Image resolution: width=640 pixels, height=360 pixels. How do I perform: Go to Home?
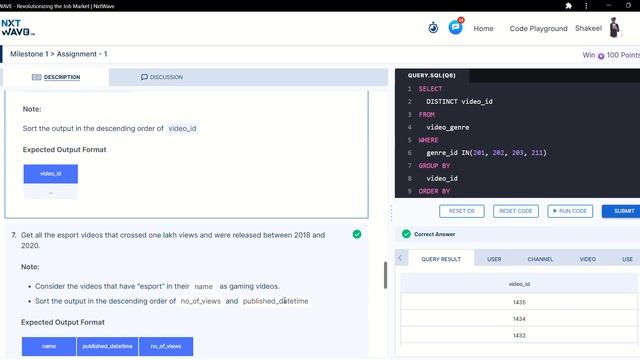tap(483, 29)
